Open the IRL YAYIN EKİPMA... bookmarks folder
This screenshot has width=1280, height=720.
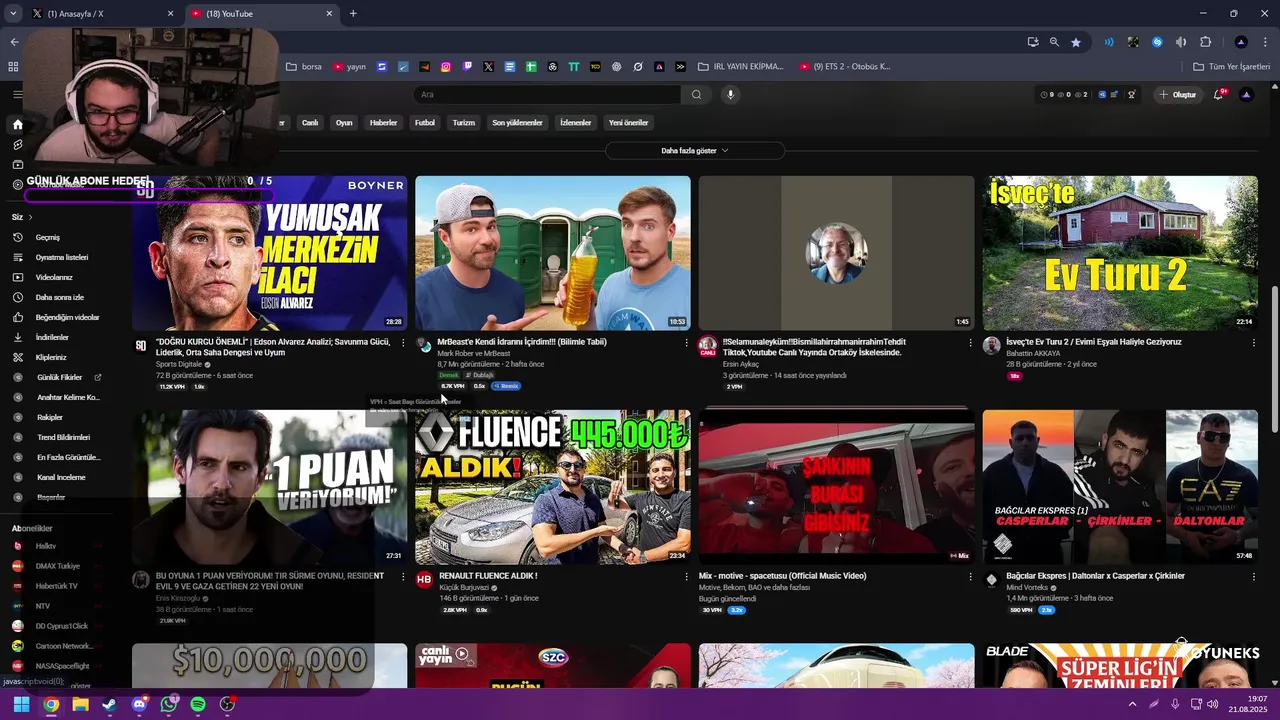[741, 67]
